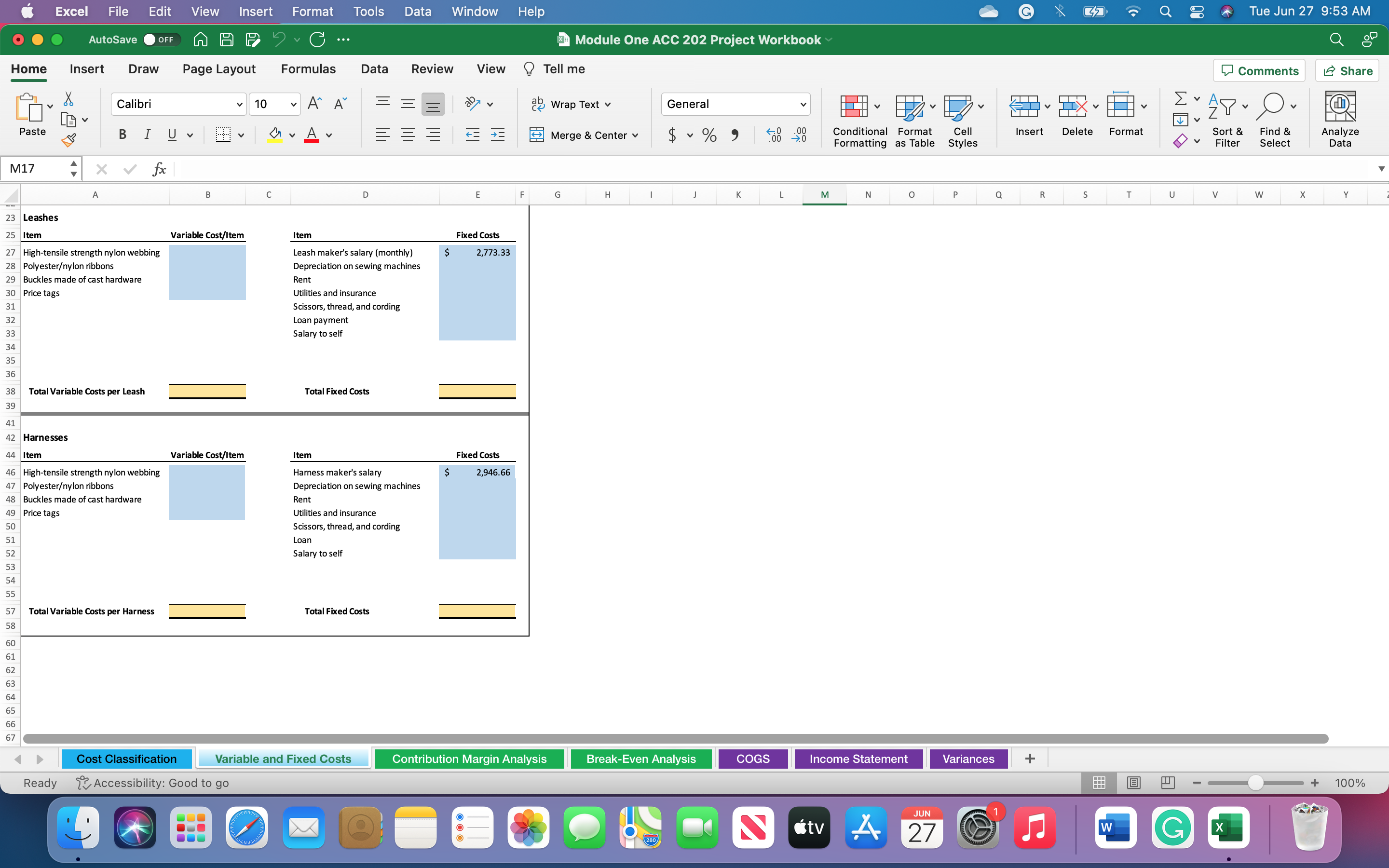Viewport: 1389px width, 868px height.
Task: Click the Borders grid icon
Action: [x=223, y=135]
